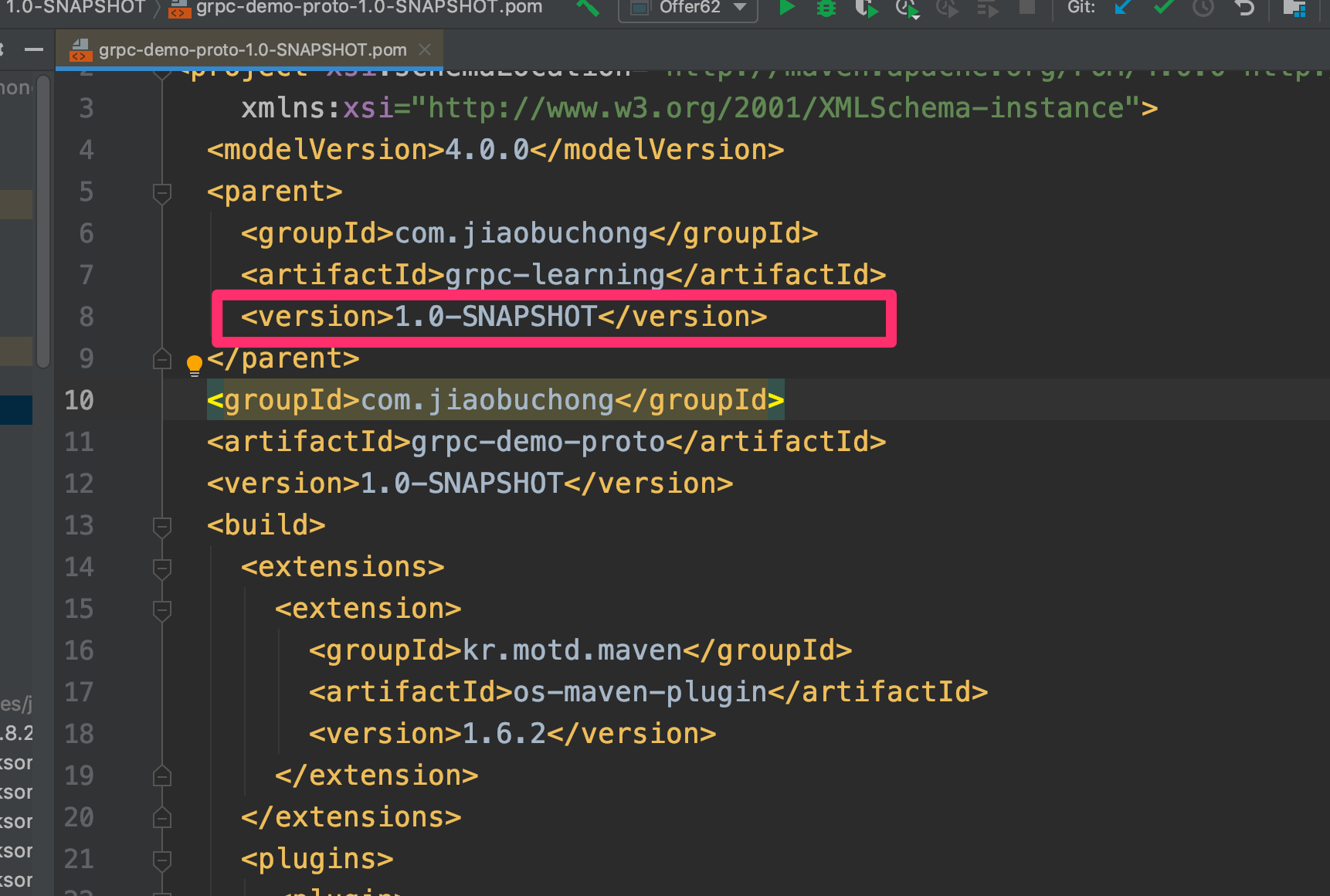Click the collapse minus icon in tool panel
The height and width of the screenshot is (896, 1330).
pyautogui.click(x=33, y=49)
